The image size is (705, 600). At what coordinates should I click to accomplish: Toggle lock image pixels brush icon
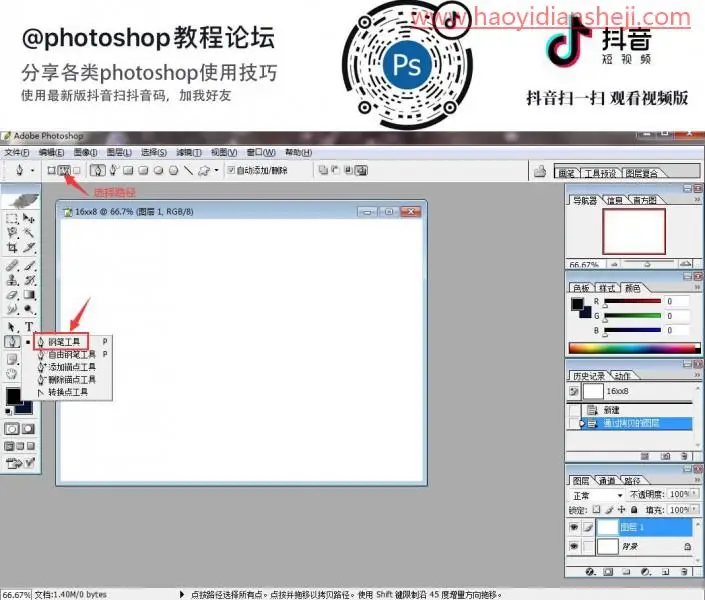click(x=609, y=510)
